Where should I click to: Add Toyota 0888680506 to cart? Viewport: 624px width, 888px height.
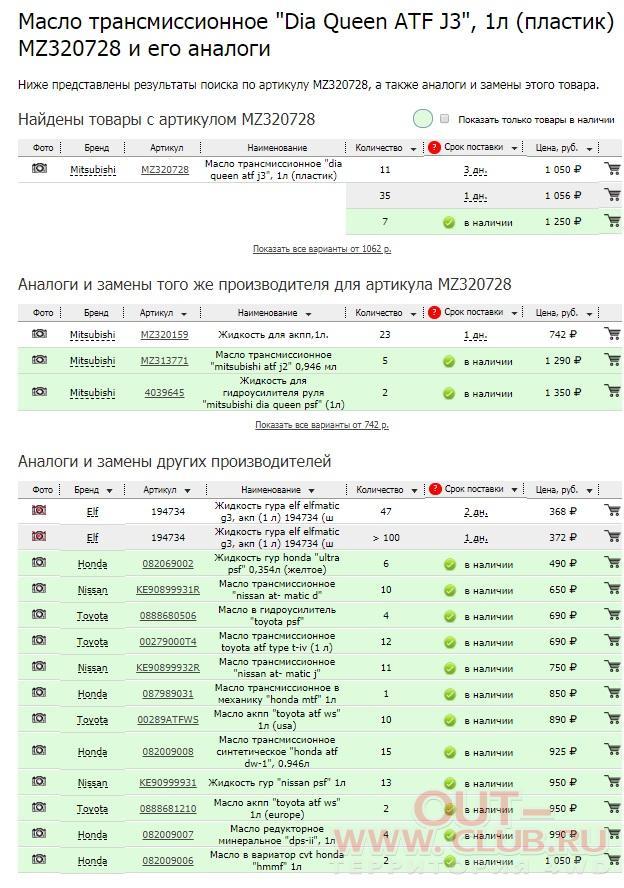(612, 614)
